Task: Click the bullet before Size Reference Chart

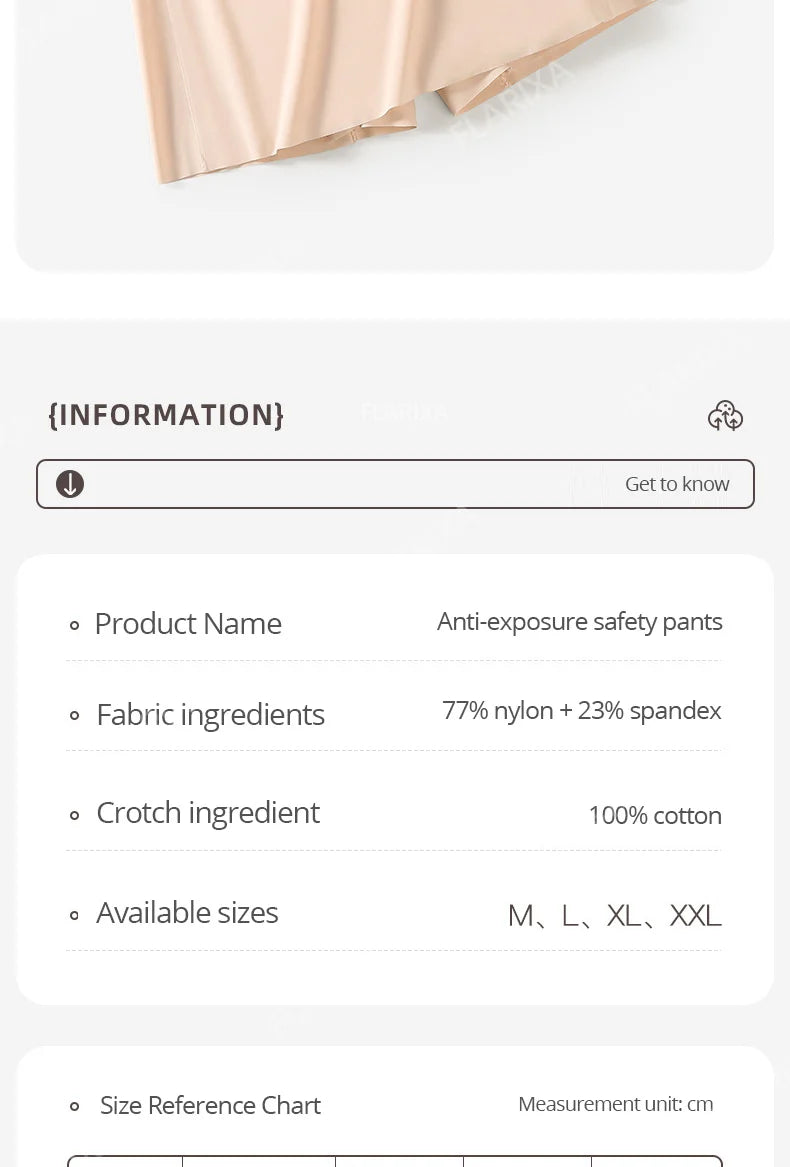Action: pos(74,1107)
